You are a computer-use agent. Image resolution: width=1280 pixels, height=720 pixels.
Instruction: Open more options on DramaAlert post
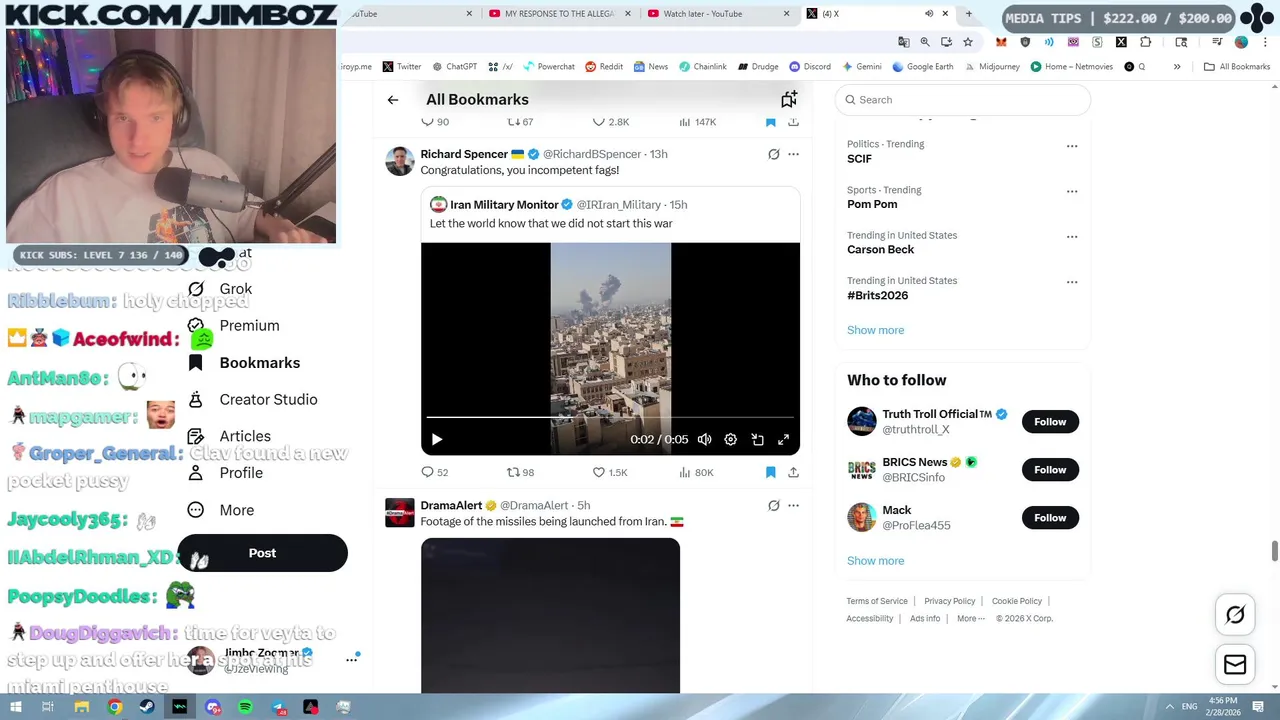[793, 505]
